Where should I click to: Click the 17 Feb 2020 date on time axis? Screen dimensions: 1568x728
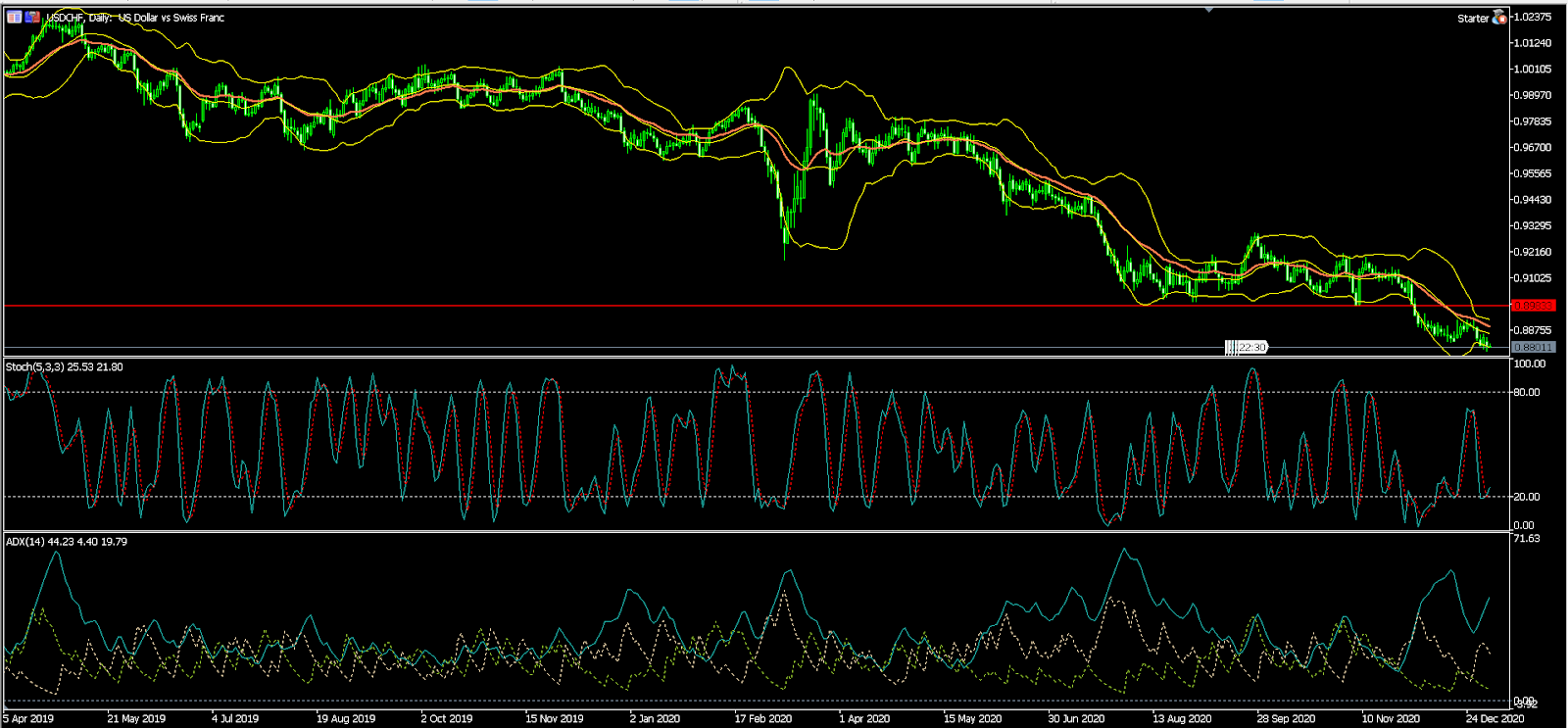point(763,718)
